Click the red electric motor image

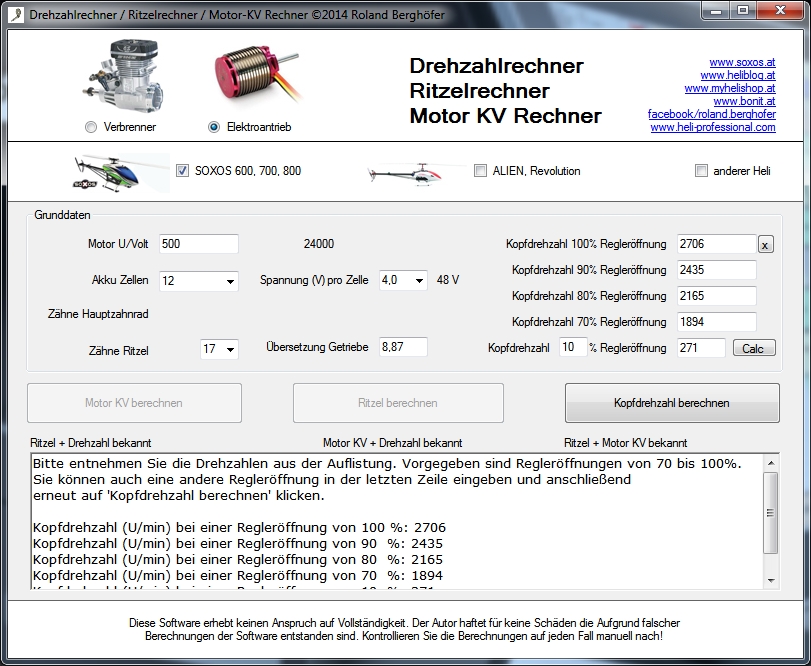[258, 75]
